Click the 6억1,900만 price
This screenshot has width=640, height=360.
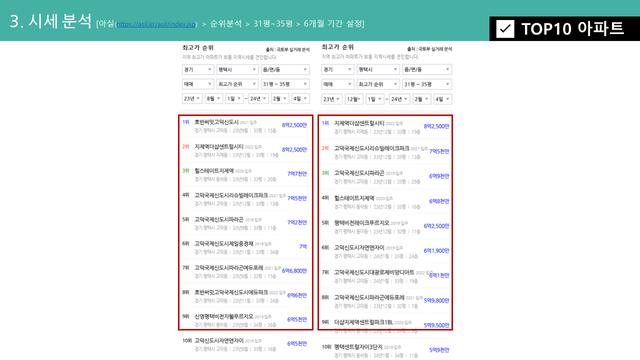436,251
